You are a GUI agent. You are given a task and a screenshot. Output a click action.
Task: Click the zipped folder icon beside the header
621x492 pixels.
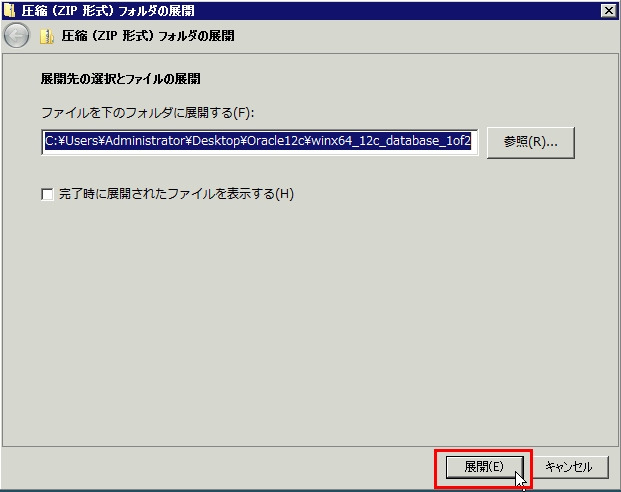tap(47, 36)
